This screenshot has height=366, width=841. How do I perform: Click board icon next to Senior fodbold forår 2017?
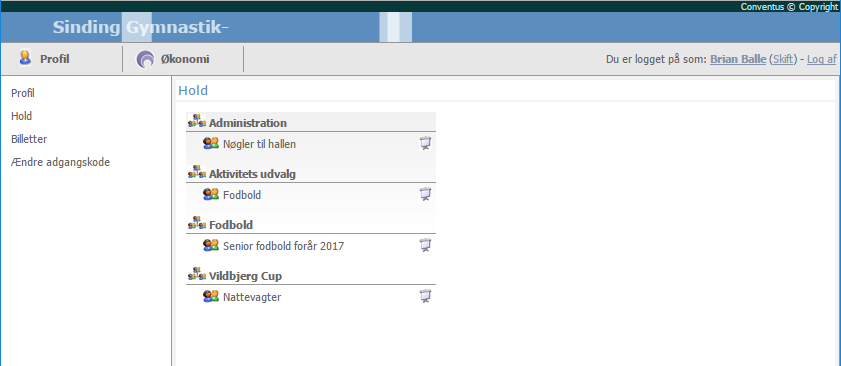coord(425,245)
